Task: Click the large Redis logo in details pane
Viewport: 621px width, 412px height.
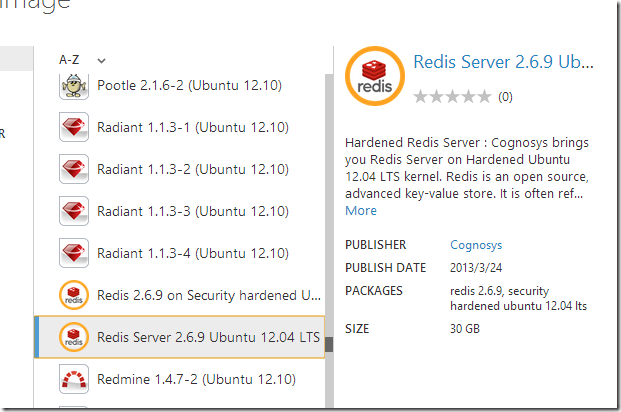Action: pos(375,76)
